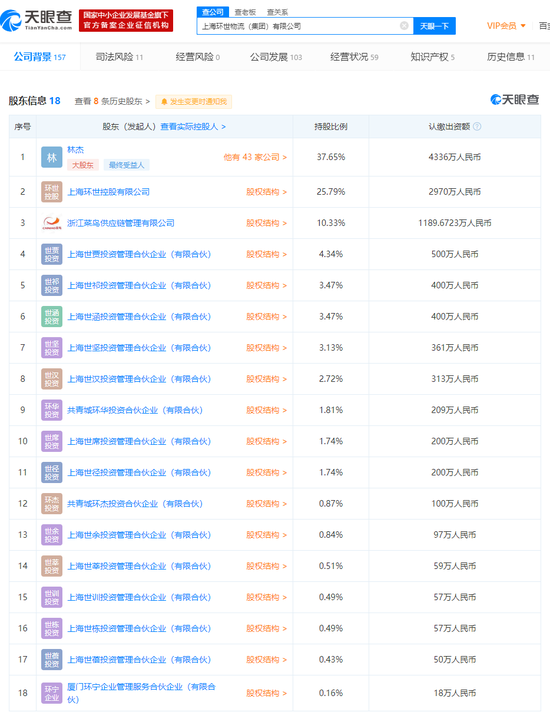
Task: Open the VIP会员 dropdown menu
Action: coord(506,26)
